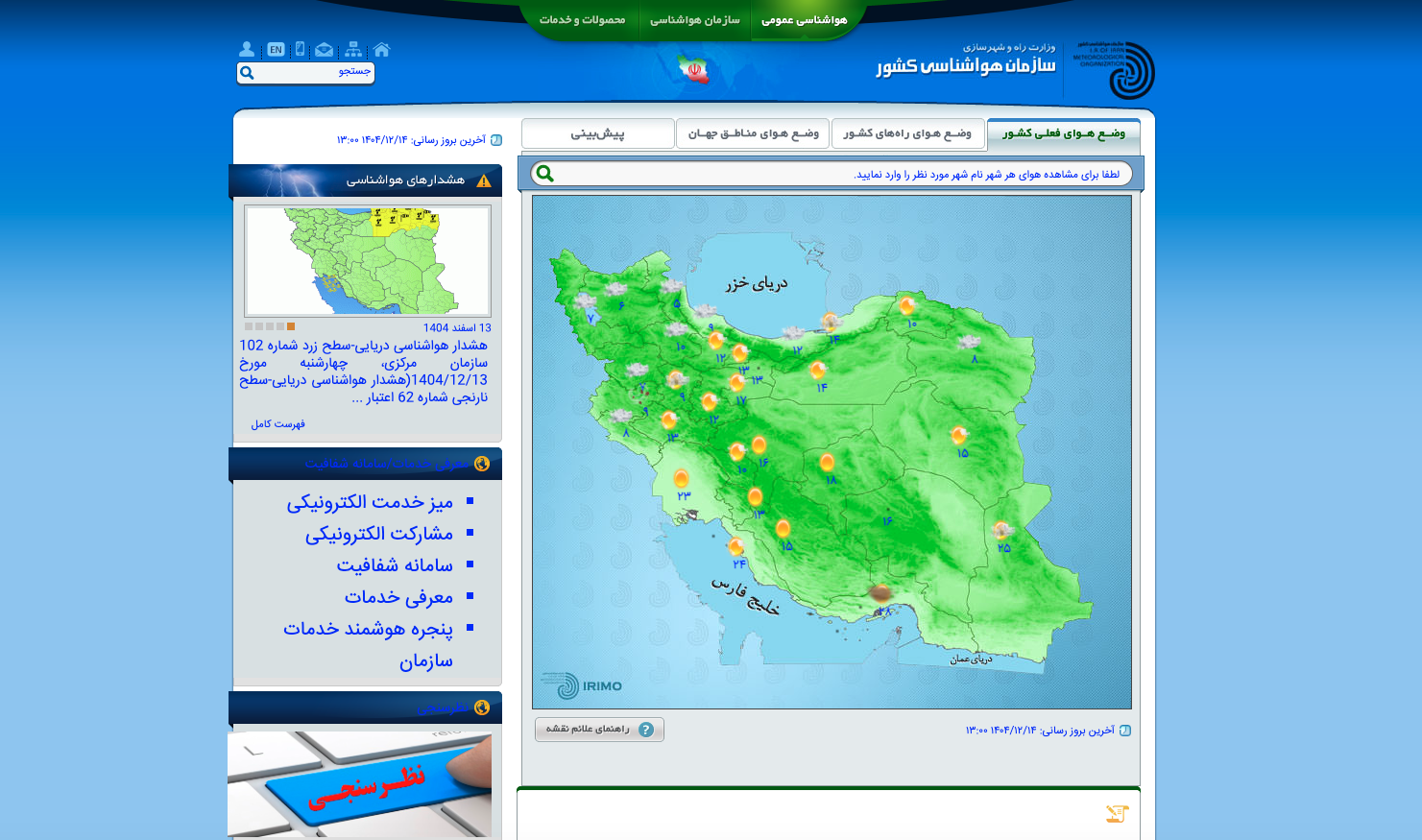The width and height of the screenshot is (1422, 840).
Task: Open the میز خدمت الکترونیکی link
Action: (370, 502)
